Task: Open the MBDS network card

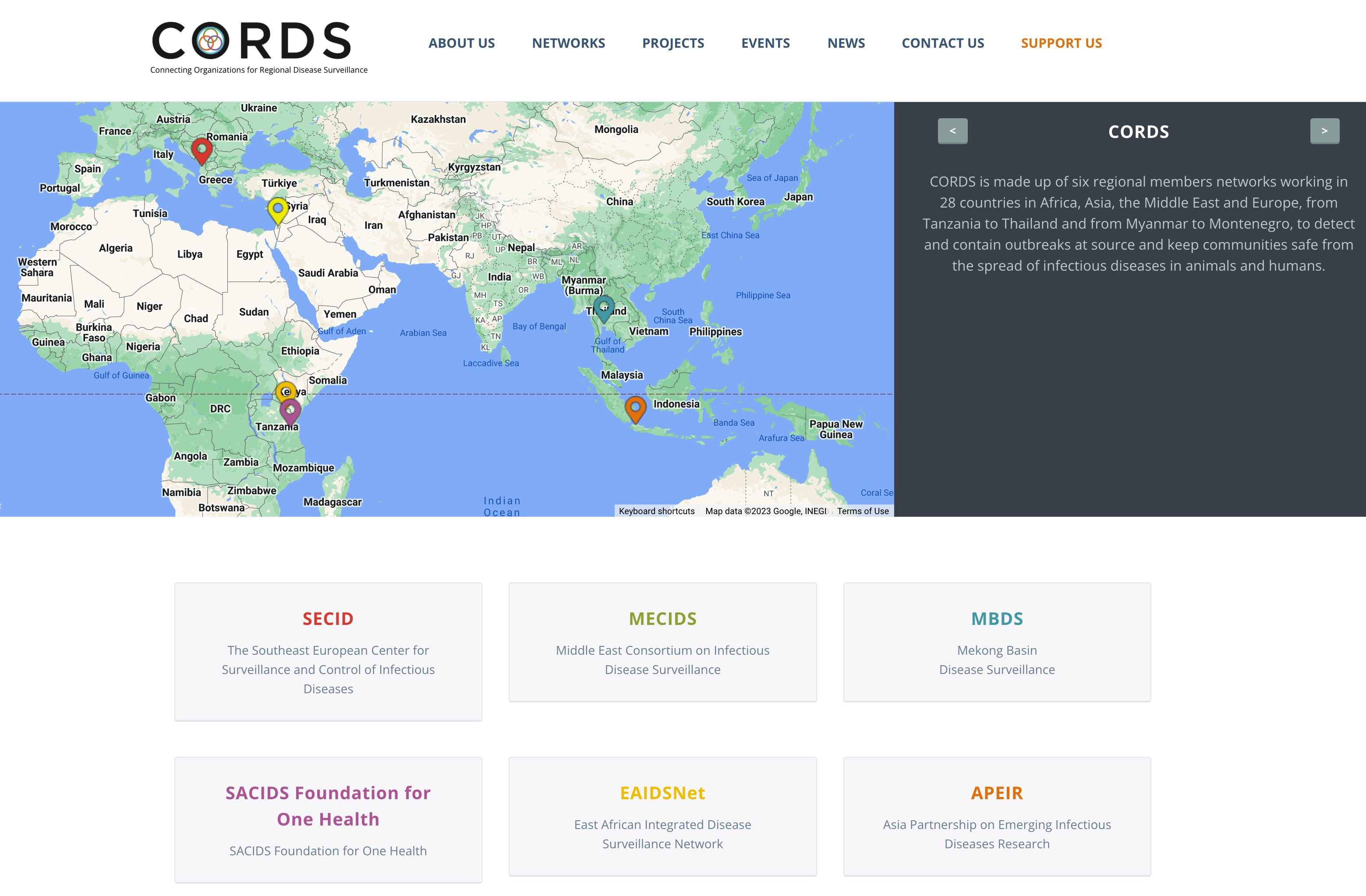Action: pos(997,642)
